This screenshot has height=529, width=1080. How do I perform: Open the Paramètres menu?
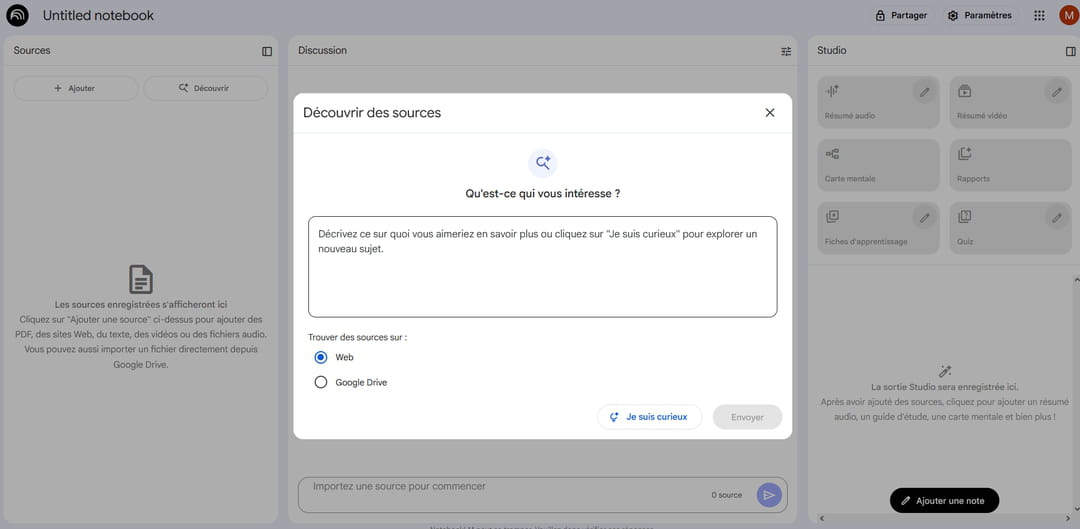[980, 15]
